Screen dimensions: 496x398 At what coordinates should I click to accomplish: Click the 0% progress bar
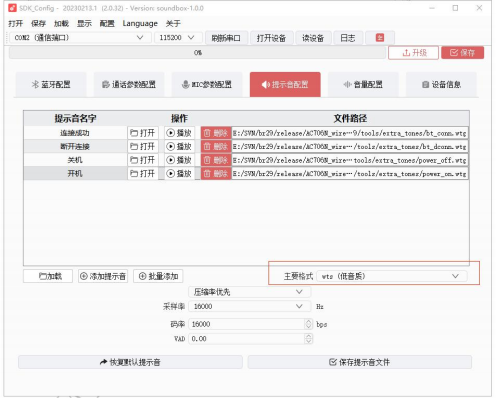point(197,53)
